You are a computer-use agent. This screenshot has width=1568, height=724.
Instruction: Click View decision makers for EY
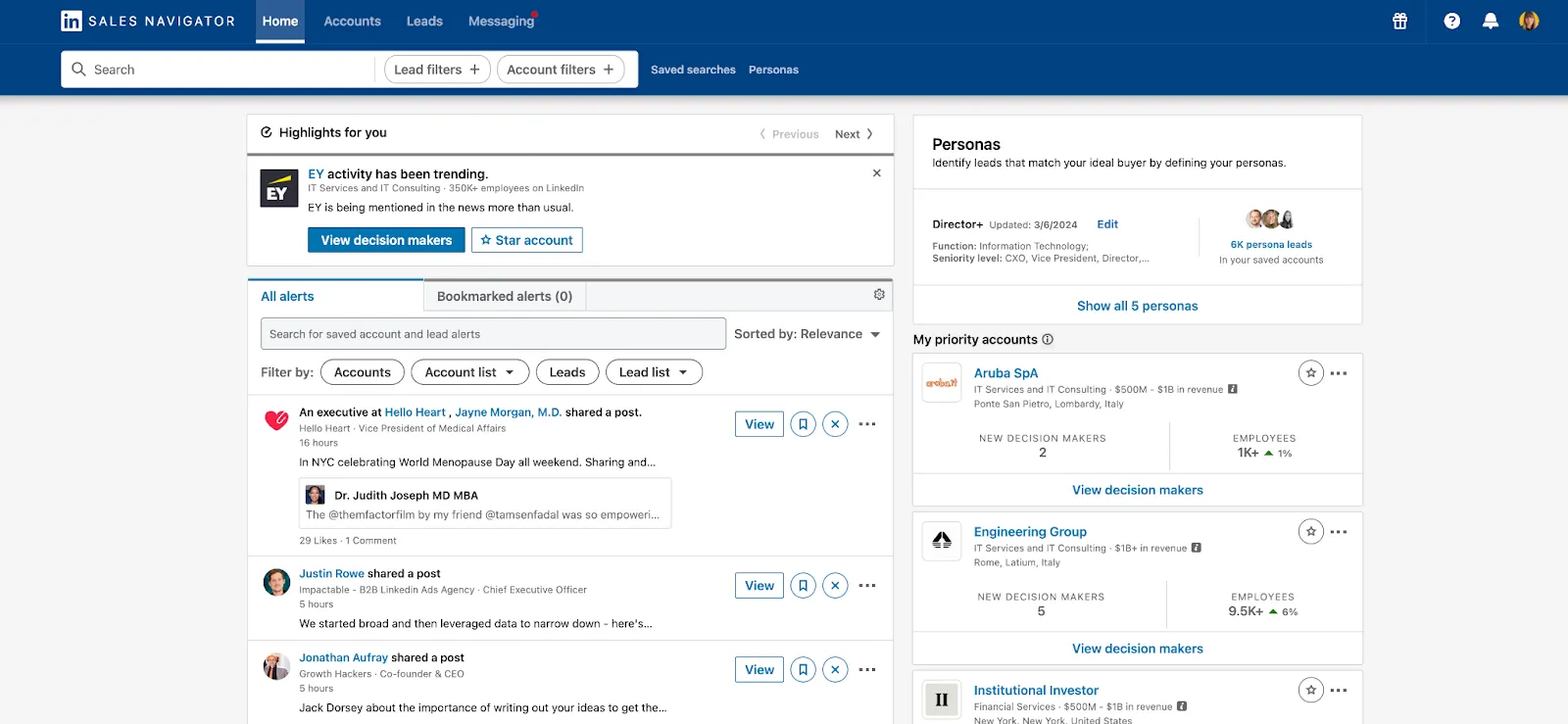386,240
